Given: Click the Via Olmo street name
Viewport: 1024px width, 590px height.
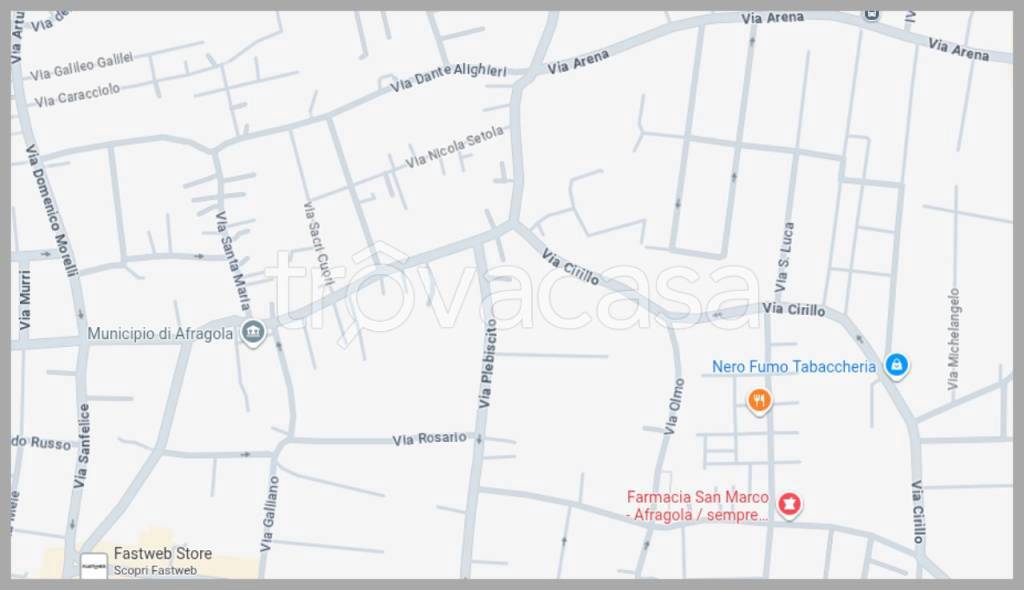Looking at the screenshot, I should click(x=674, y=406).
